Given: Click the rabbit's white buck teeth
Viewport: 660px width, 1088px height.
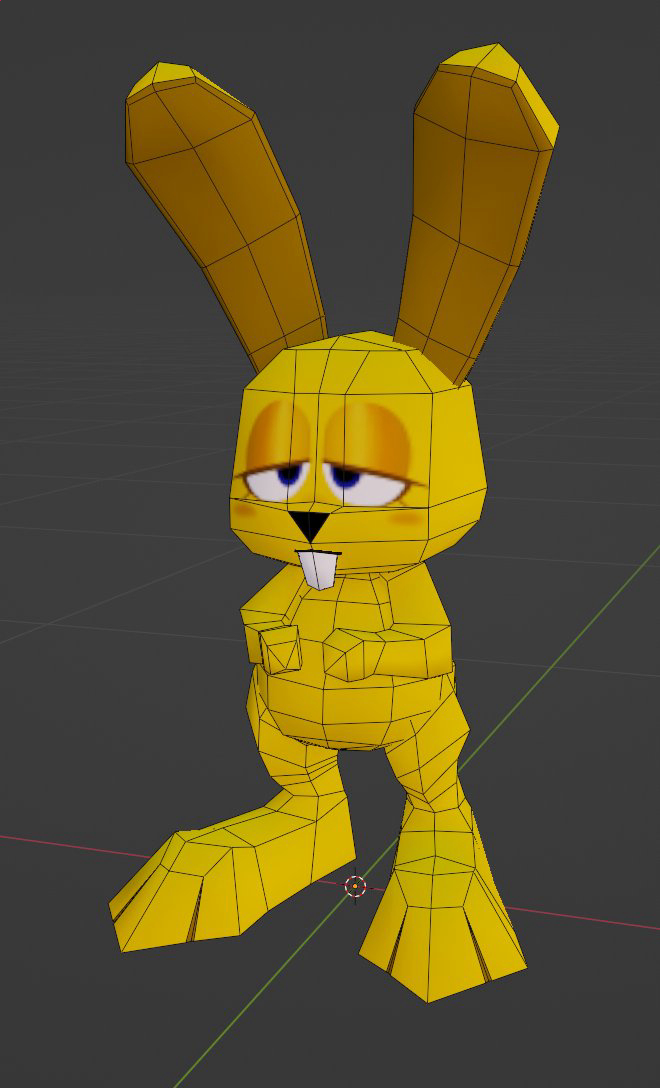Looking at the screenshot, I should point(319,569).
